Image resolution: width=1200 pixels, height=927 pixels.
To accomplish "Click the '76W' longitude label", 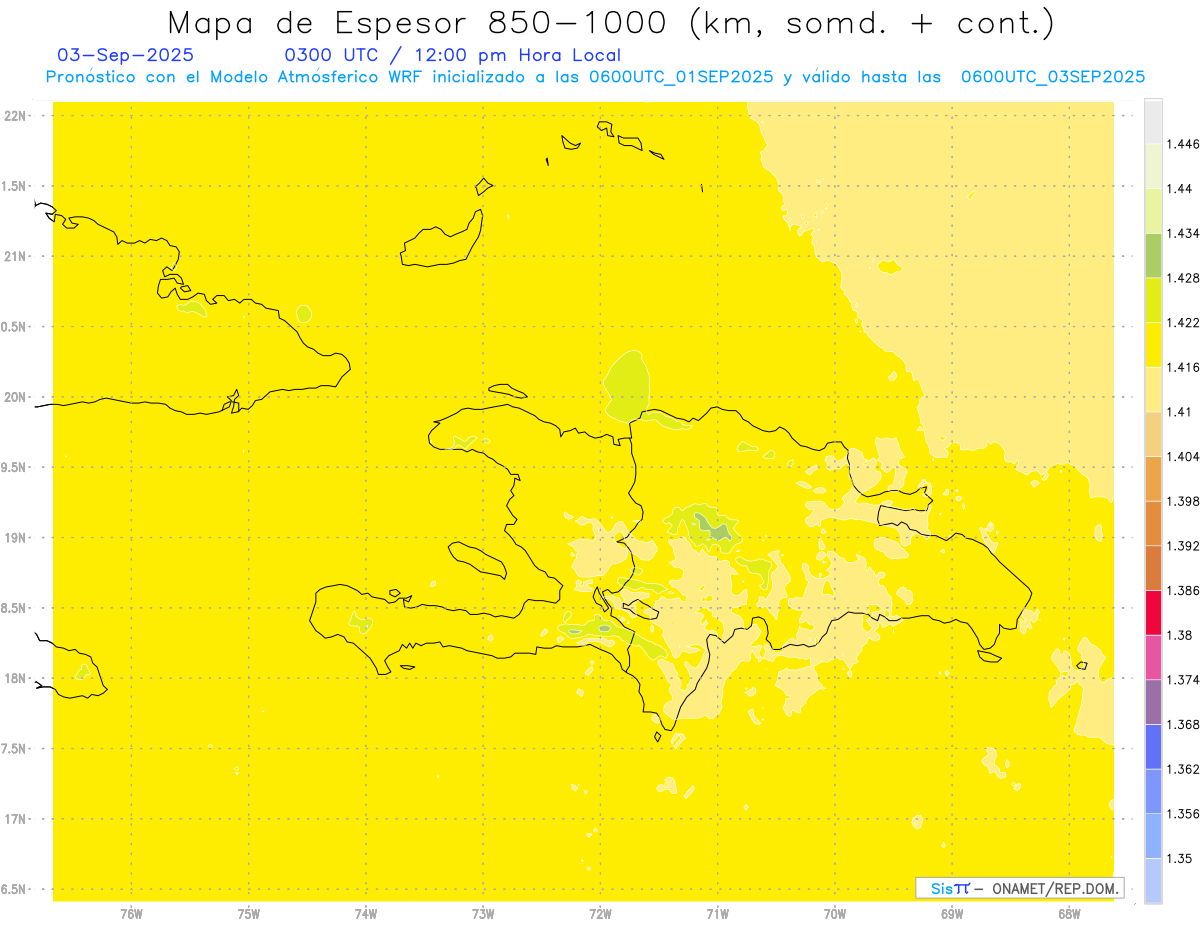I will point(131,913).
